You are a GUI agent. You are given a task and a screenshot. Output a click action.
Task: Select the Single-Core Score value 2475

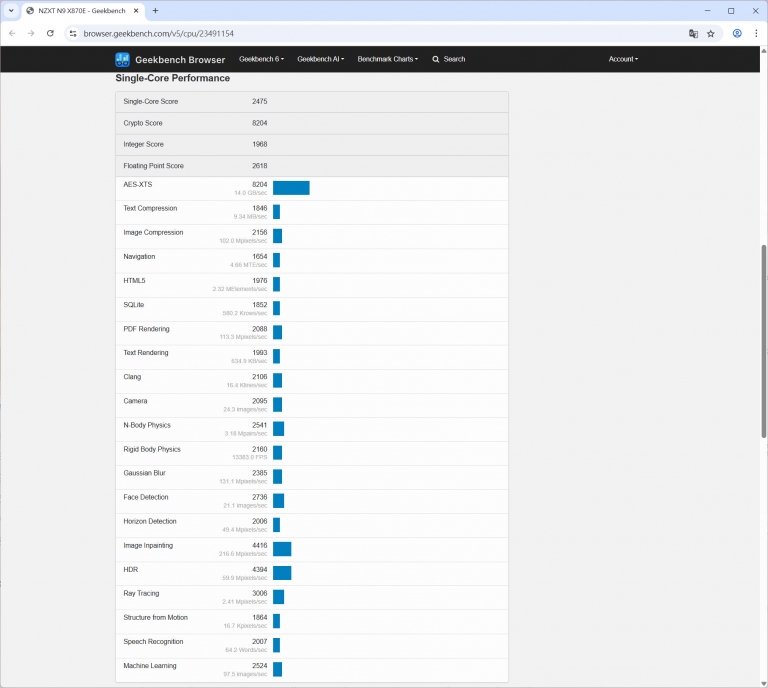260,101
